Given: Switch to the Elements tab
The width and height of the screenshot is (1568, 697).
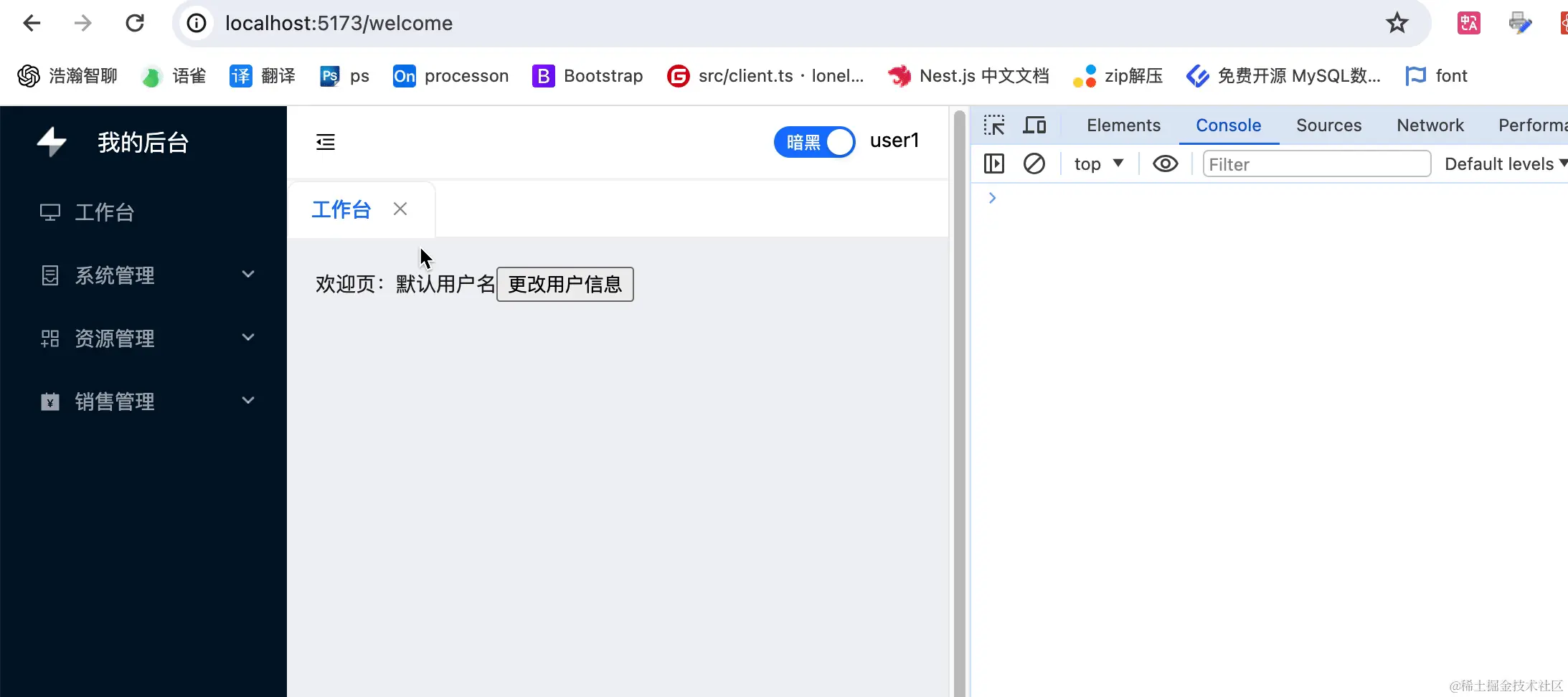Looking at the screenshot, I should 1123,125.
